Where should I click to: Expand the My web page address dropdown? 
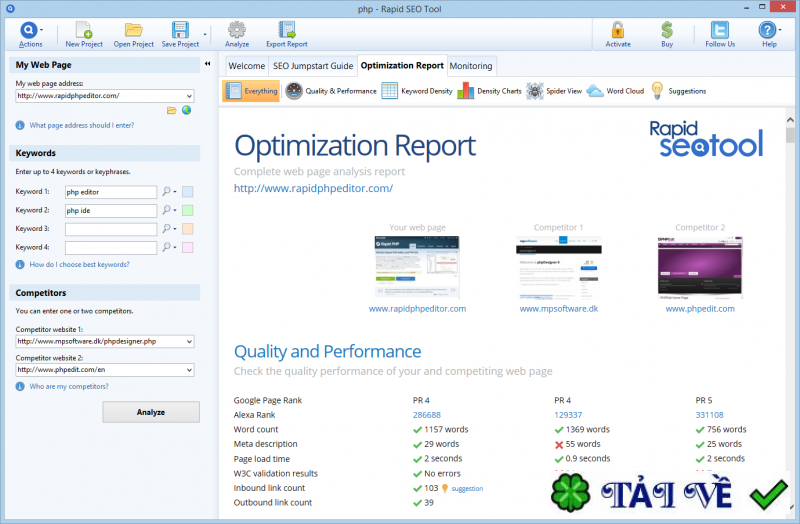189,96
